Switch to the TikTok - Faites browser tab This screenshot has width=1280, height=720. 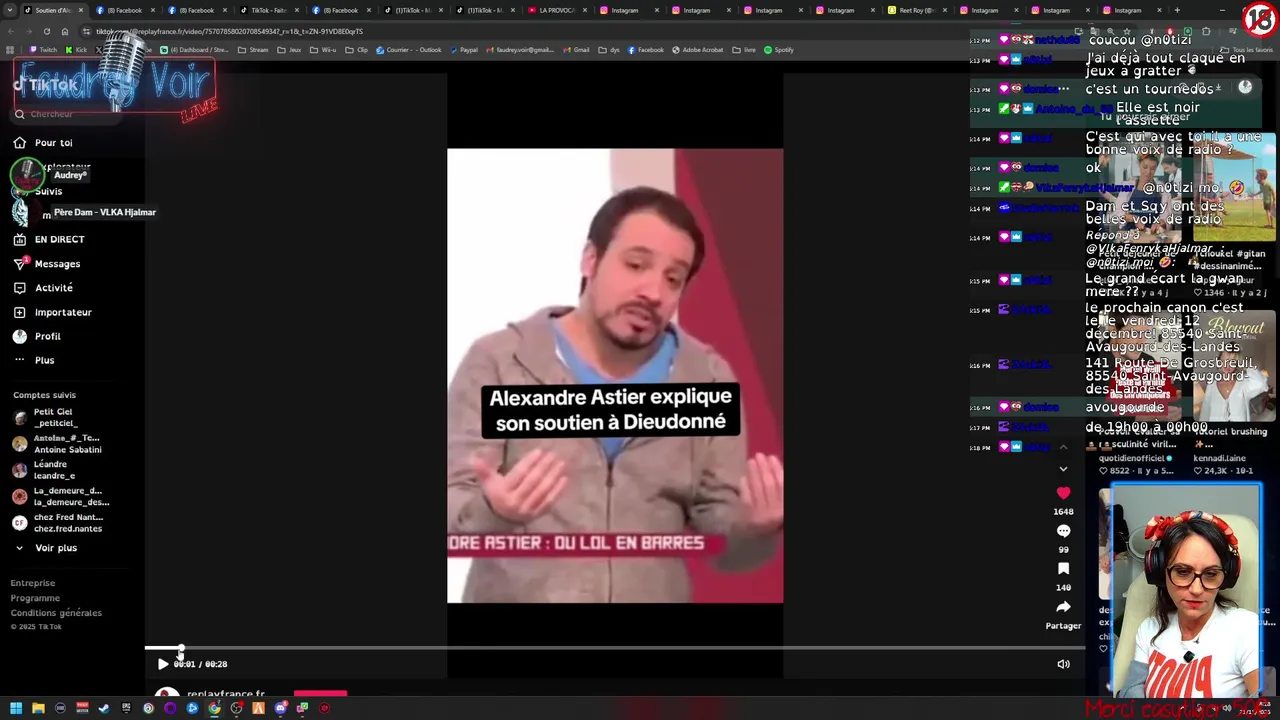click(268, 10)
